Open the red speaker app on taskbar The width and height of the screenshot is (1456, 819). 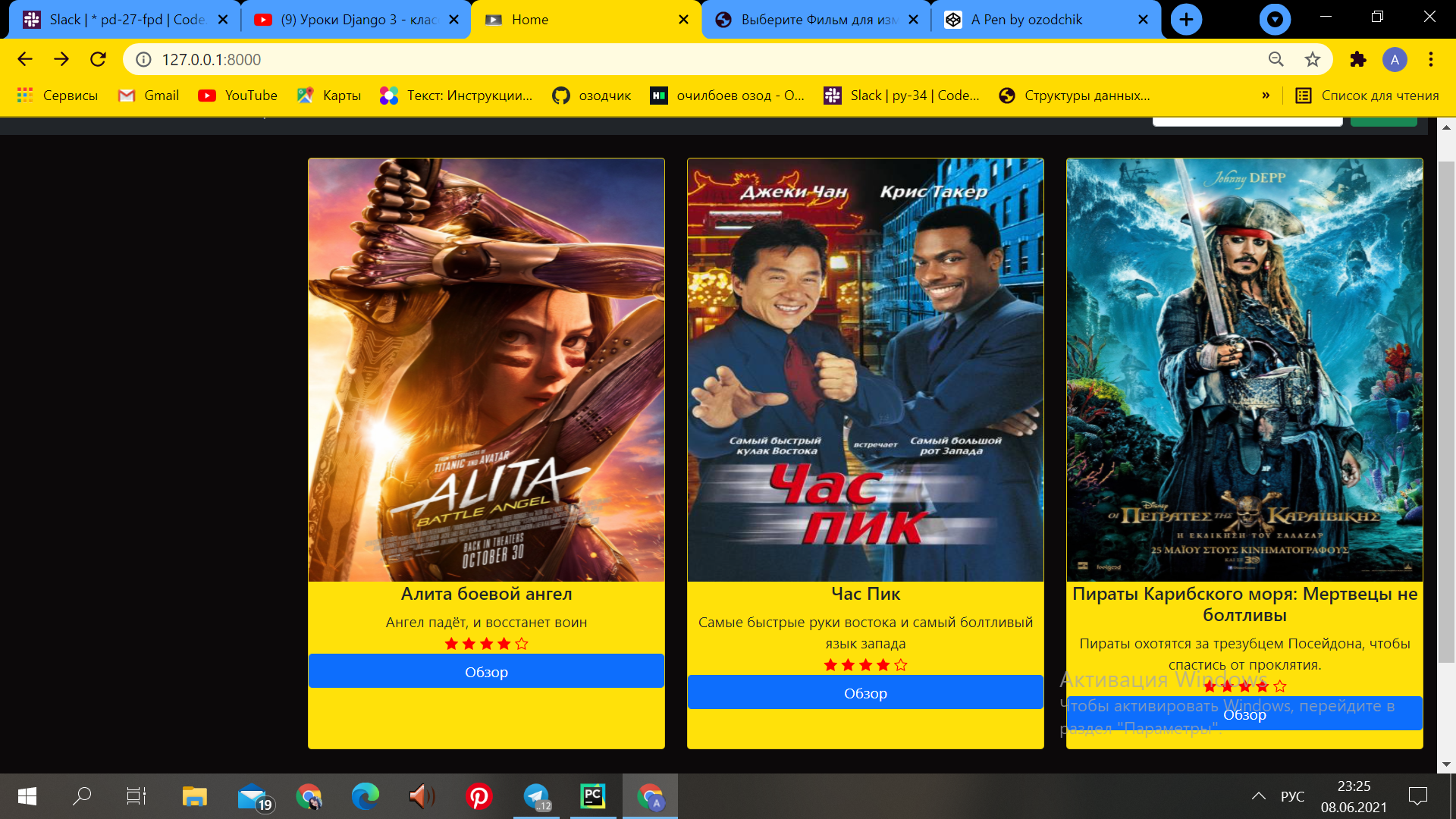click(422, 796)
